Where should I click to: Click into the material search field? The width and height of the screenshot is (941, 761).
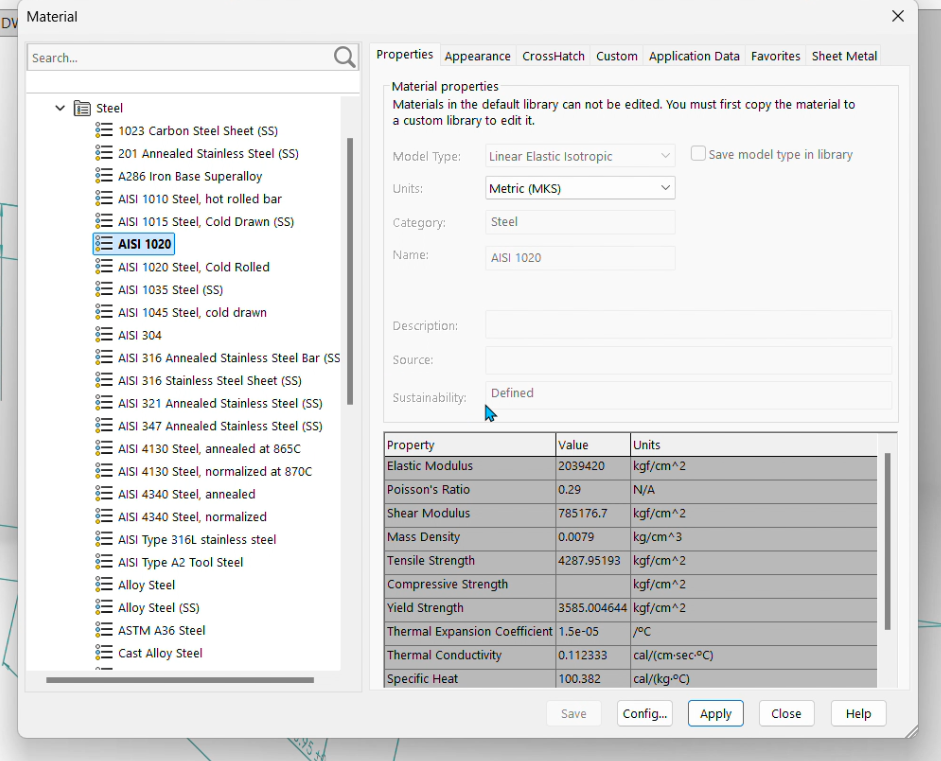point(180,58)
